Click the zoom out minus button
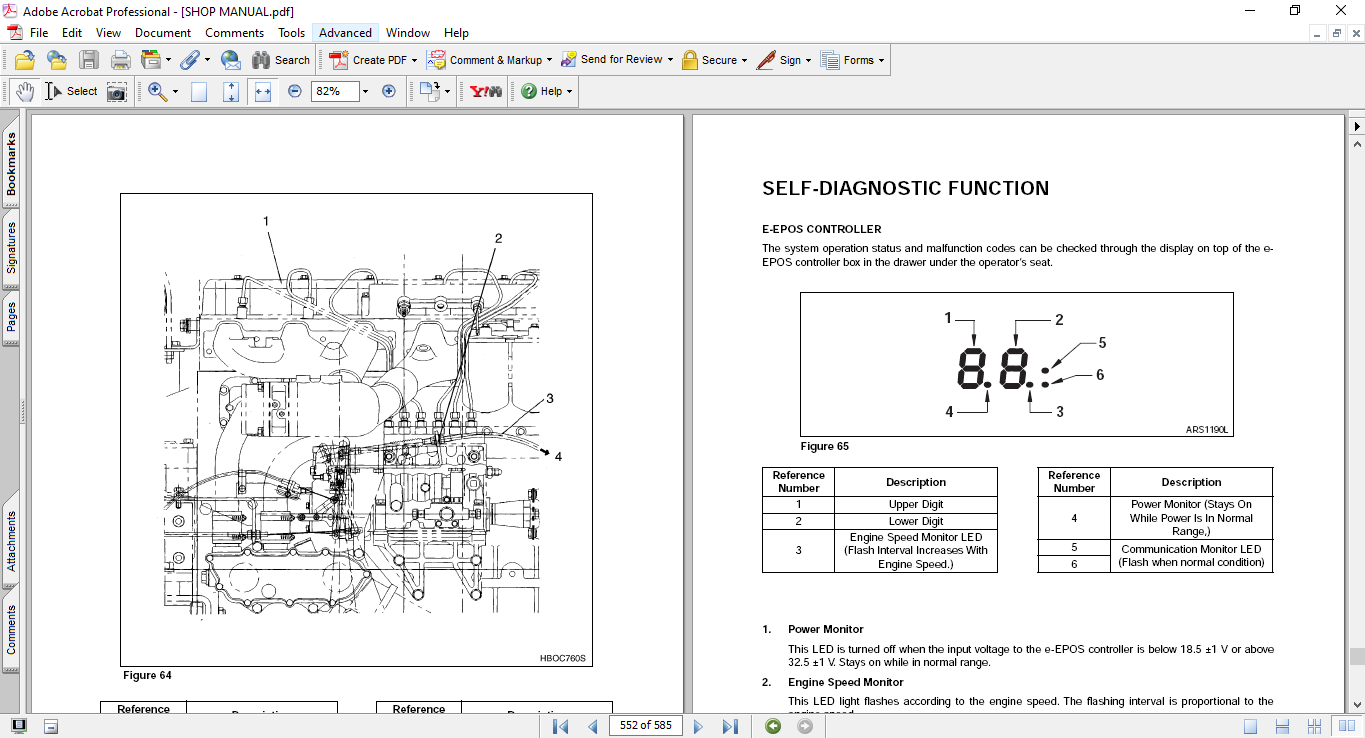This screenshot has width=1365, height=738. tap(295, 91)
